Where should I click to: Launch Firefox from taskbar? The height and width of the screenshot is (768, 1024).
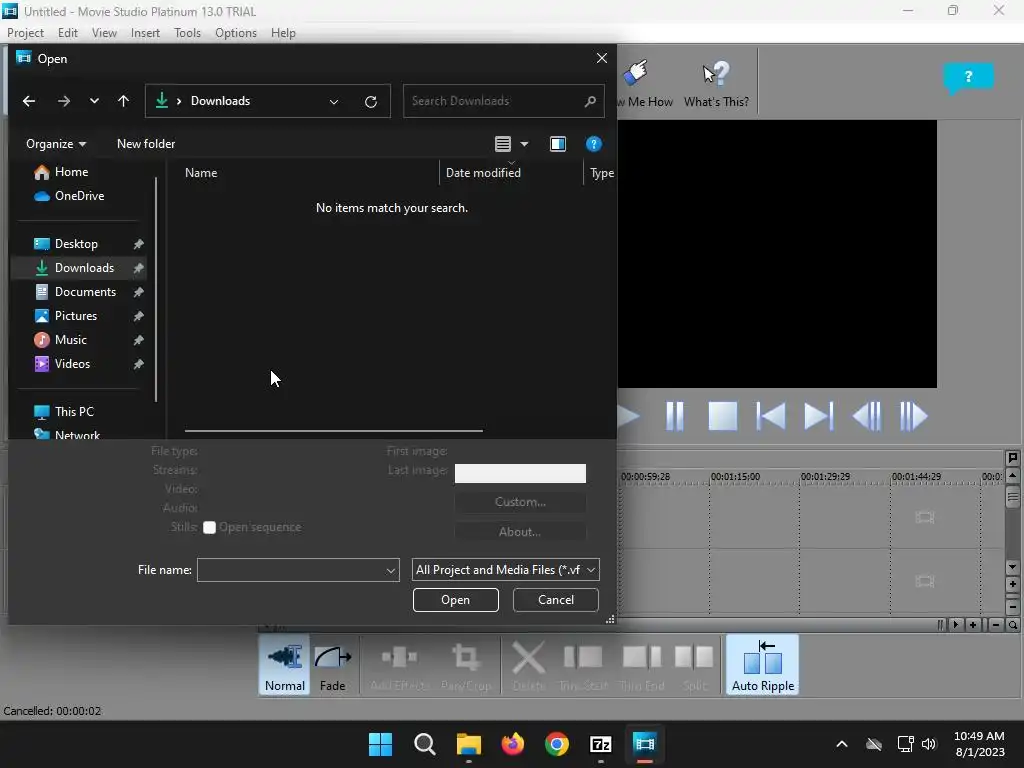pos(513,744)
